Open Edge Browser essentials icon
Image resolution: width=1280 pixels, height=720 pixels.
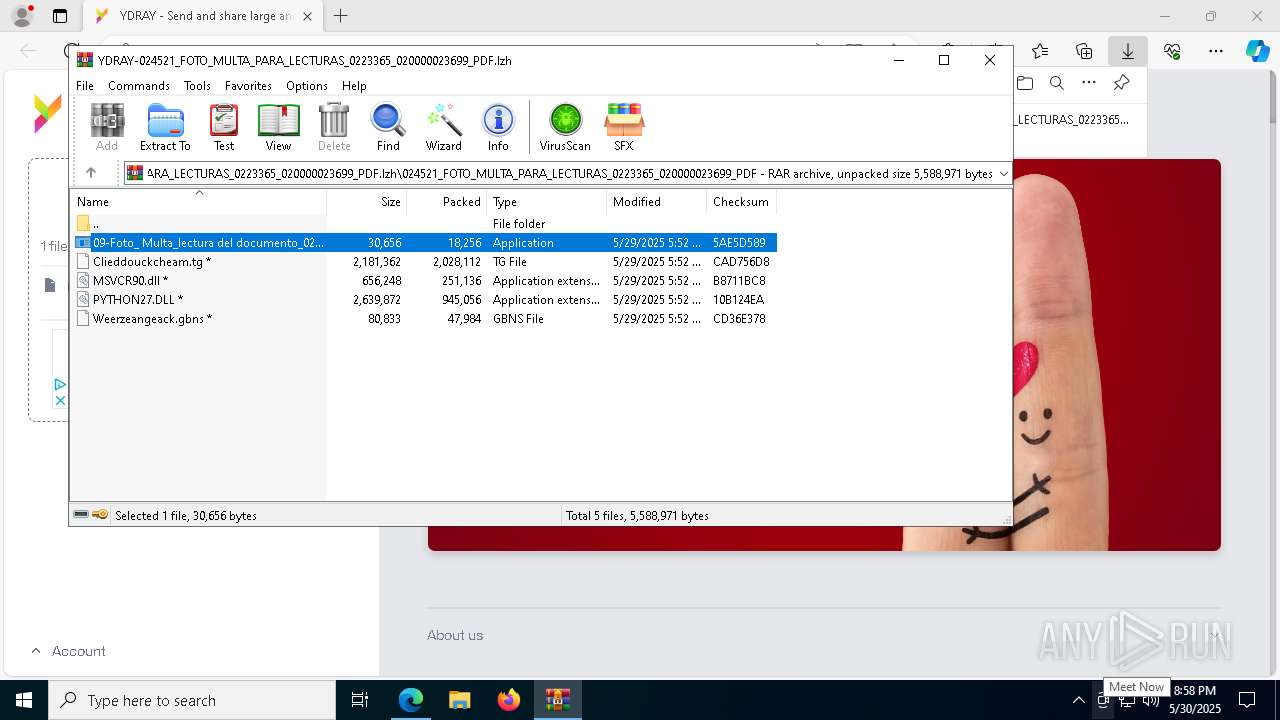[1172, 51]
